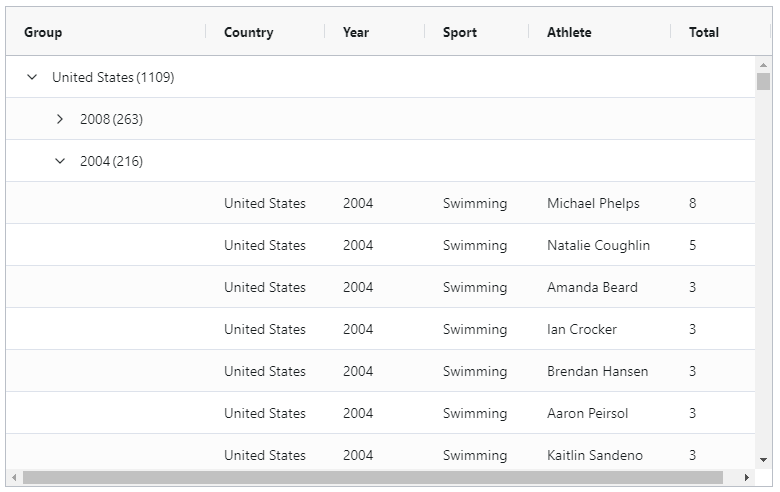Select the Michael Phelps row
The width and height of the screenshot is (780, 492).
592,203
